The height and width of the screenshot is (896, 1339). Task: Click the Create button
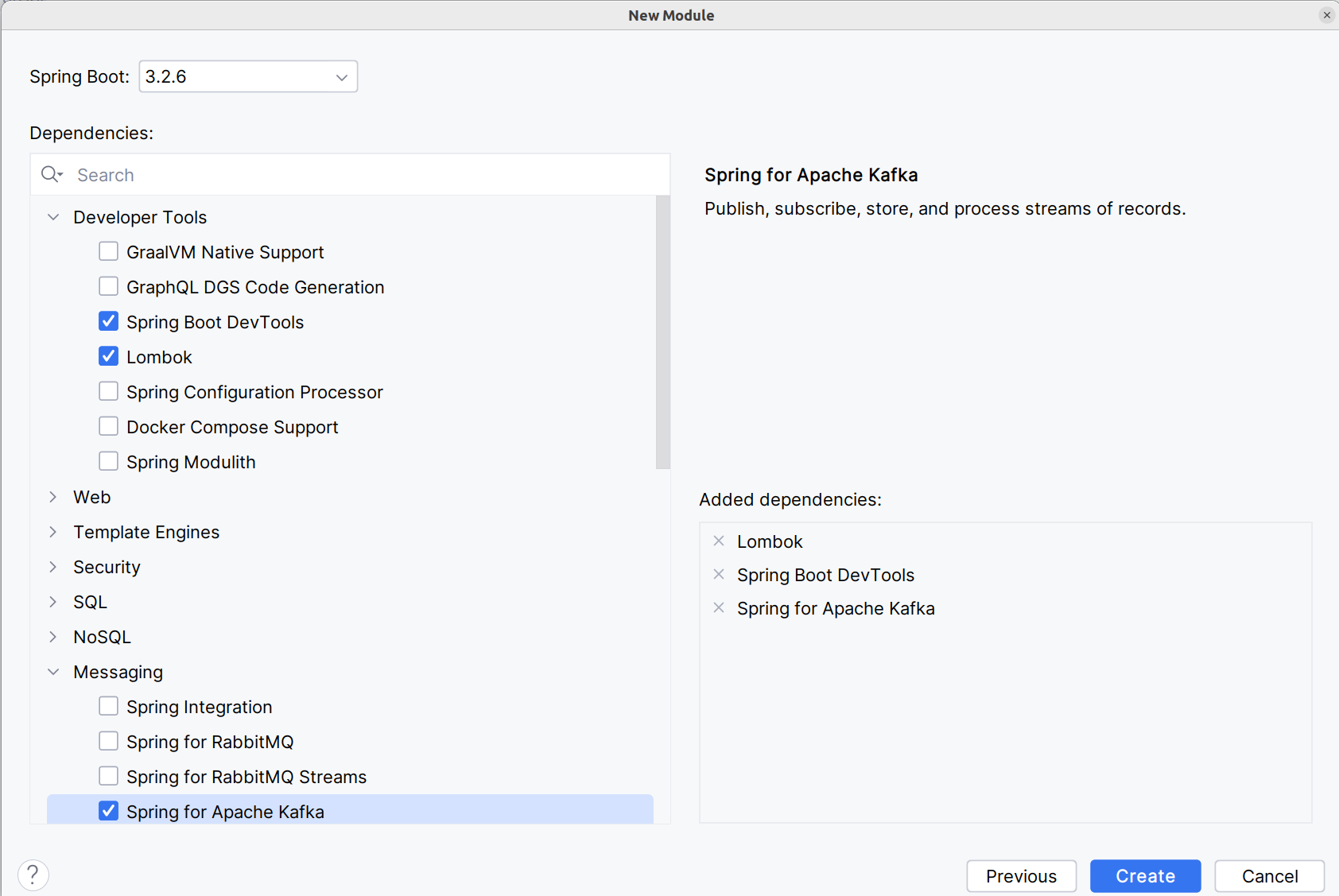click(x=1145, y=876)
